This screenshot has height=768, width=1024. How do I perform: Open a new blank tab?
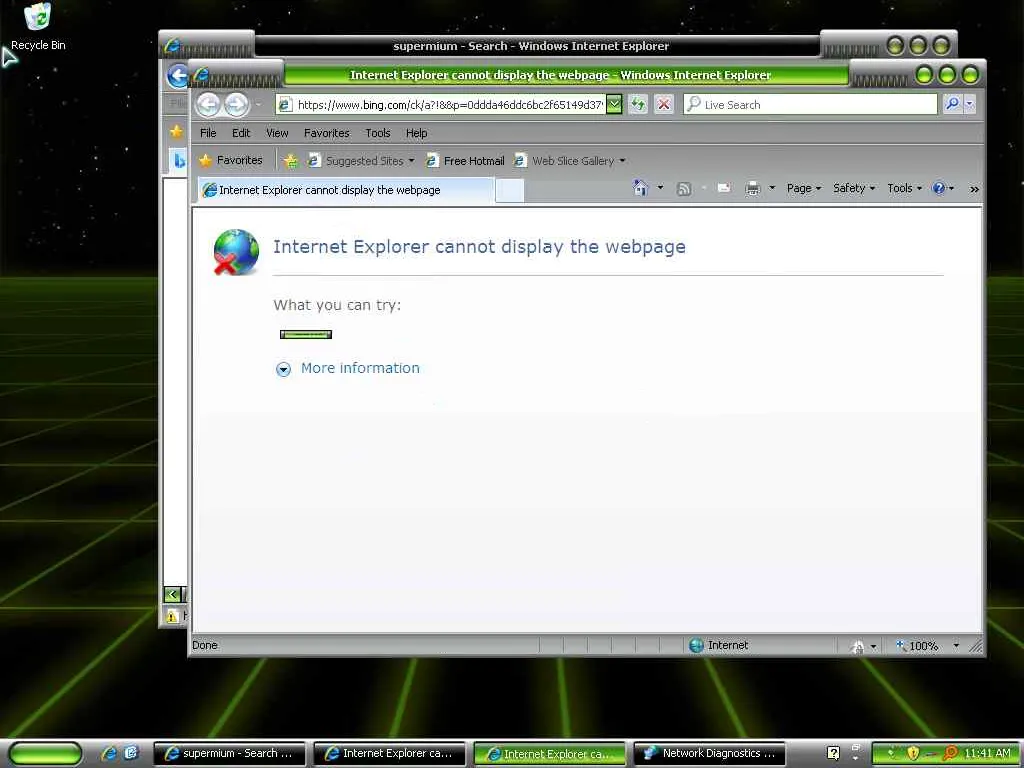509,191
